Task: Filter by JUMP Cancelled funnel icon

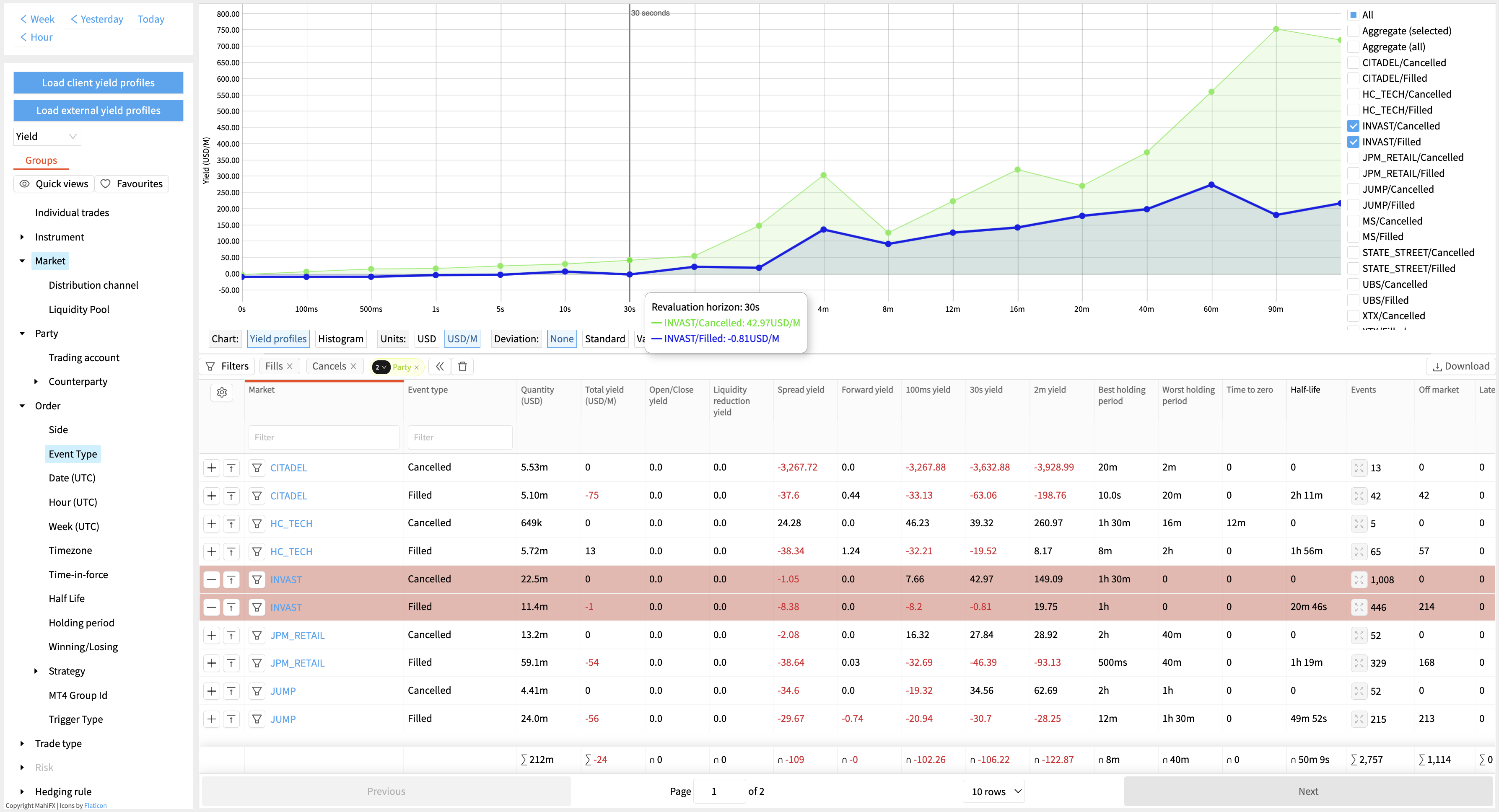Action: coord(257,691)
